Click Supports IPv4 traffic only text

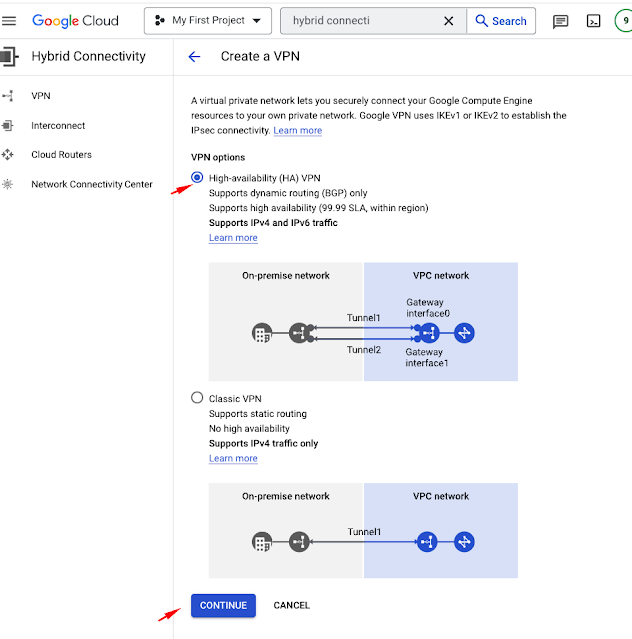(x=264, y=443)
